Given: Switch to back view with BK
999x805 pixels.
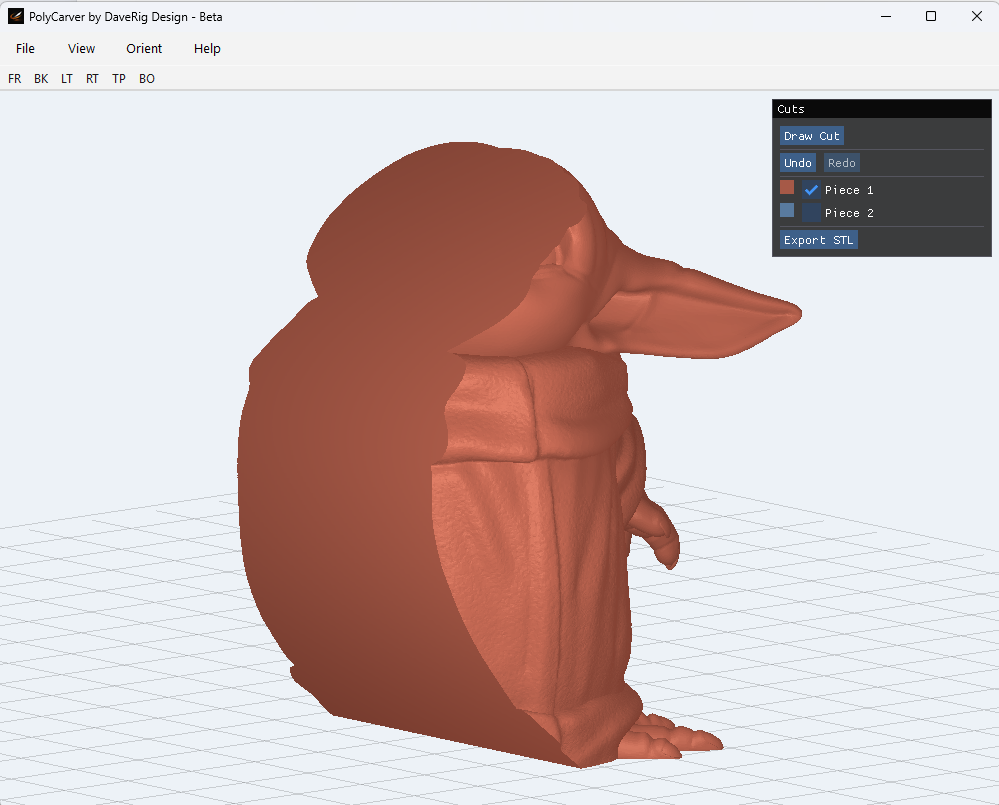Looking at the screenshot, I should 41,78.
